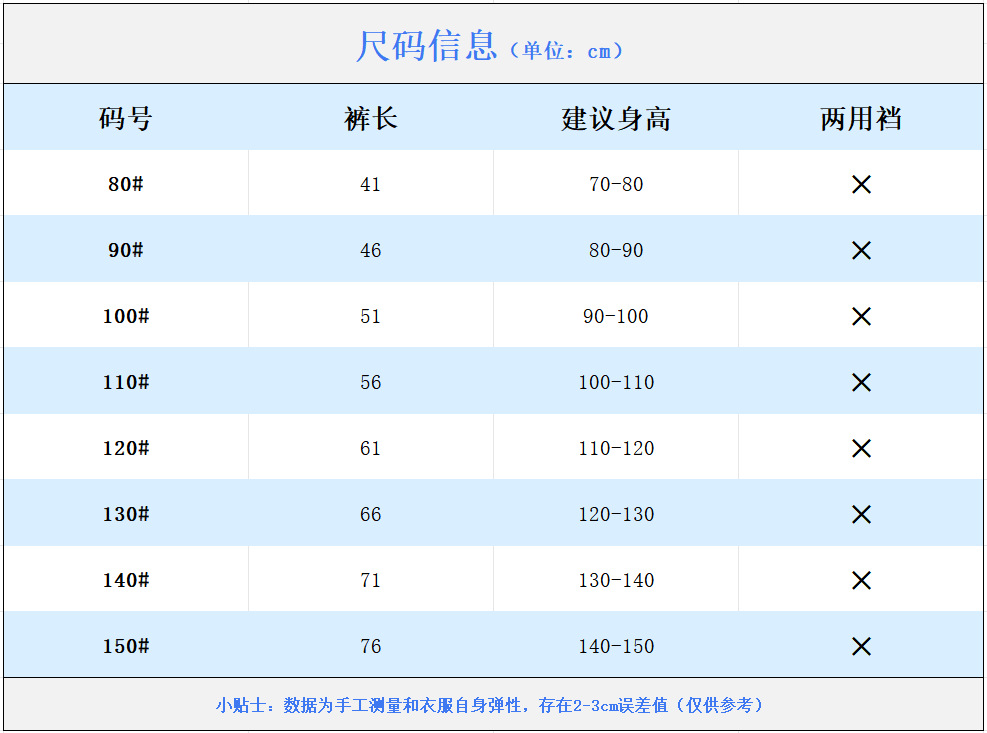Click pants length value 51
Viewport: 987px width, 733px height.
370,316
